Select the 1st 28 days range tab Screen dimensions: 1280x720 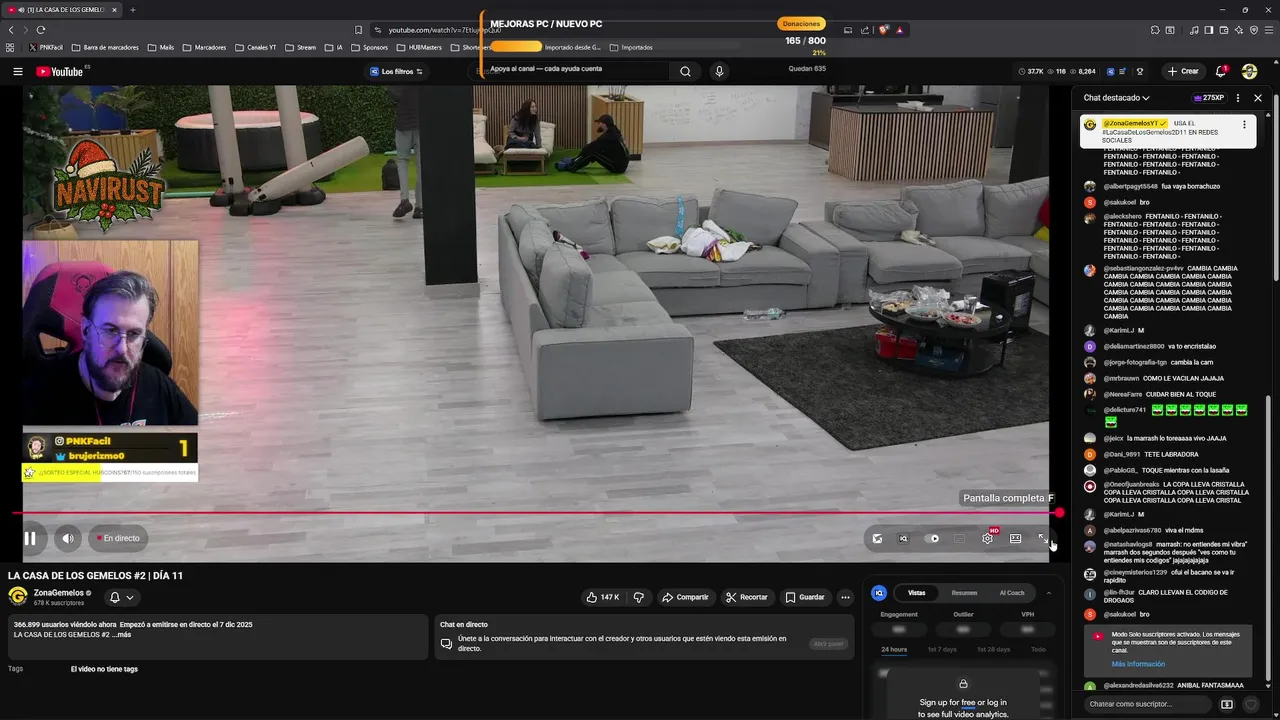993,650
